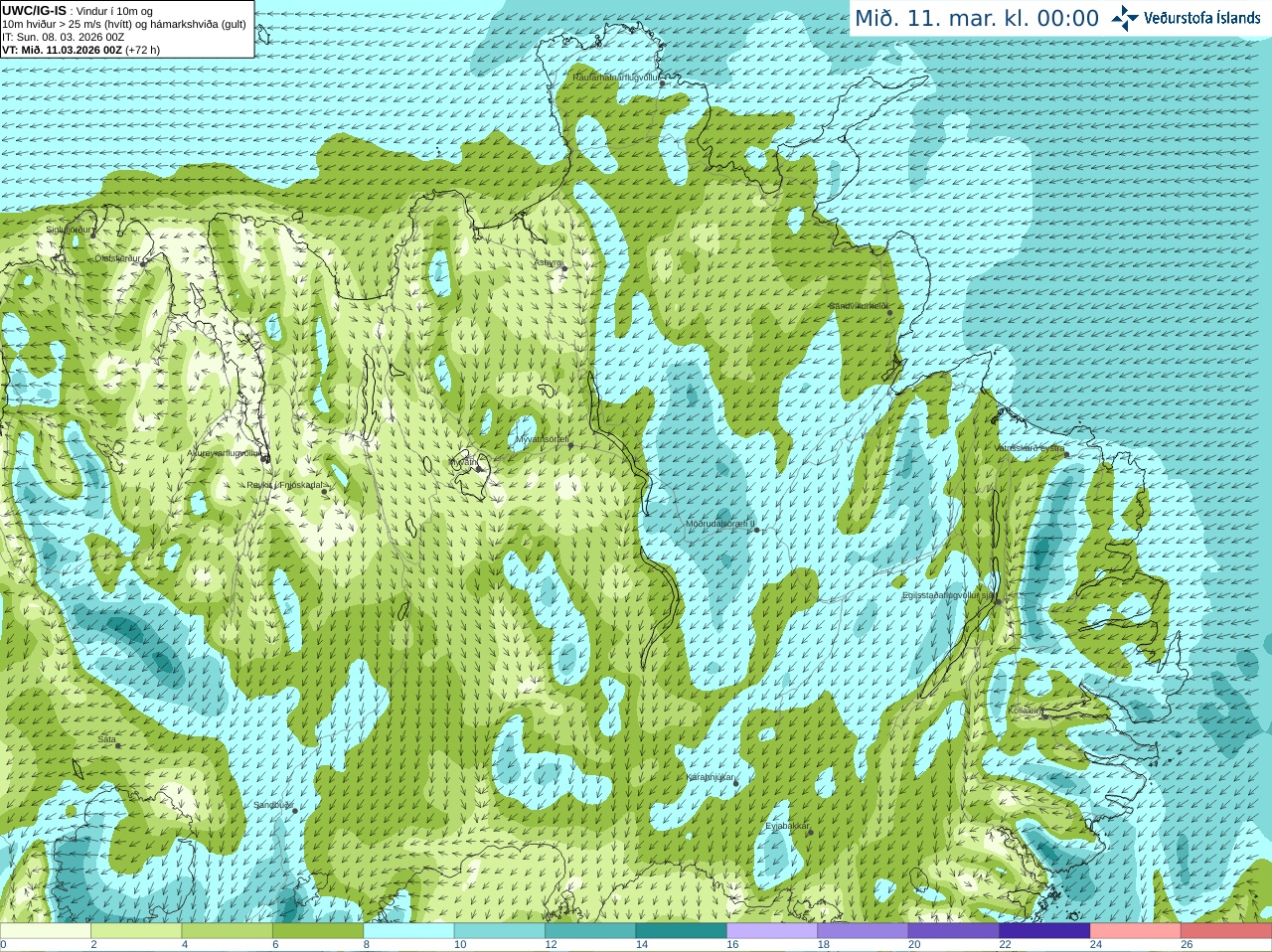Click the 22–24 m/s dark indigo swatch
1272x952 pixels.
coord(1044,931)
